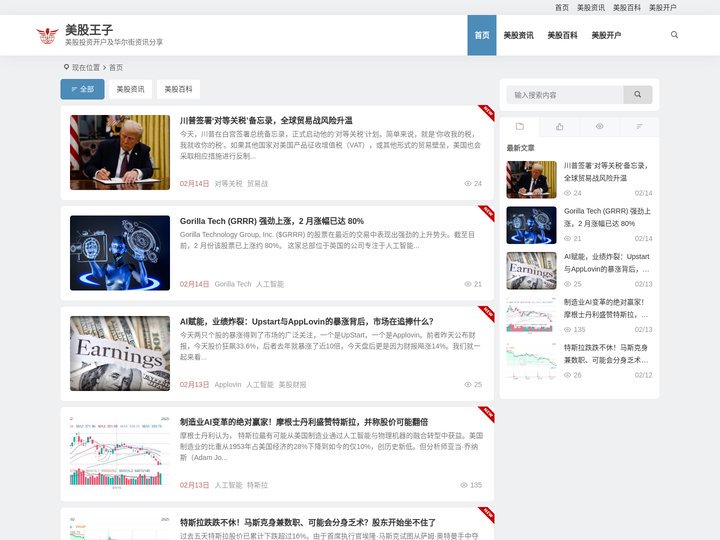Open 美股开户 in the main navigation
Screen dimensions: 720x540
coord(606,35)
